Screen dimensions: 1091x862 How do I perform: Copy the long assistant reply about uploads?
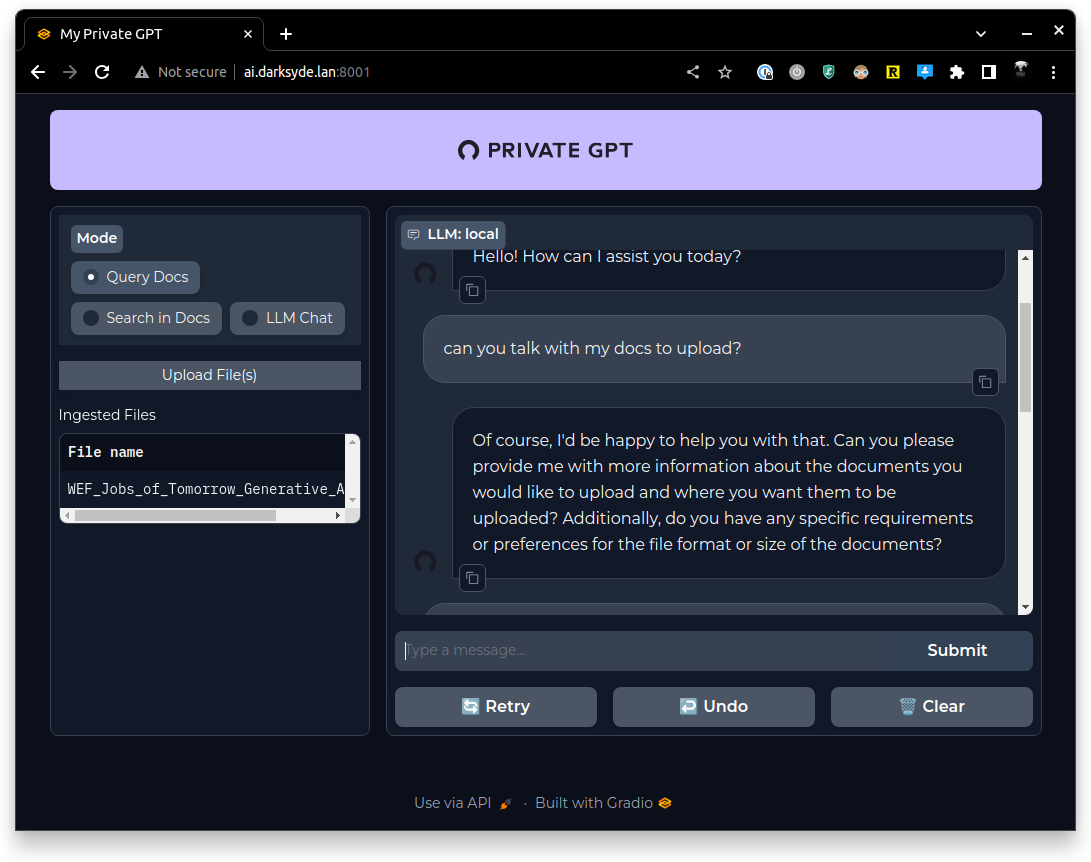tap(472, 578)
